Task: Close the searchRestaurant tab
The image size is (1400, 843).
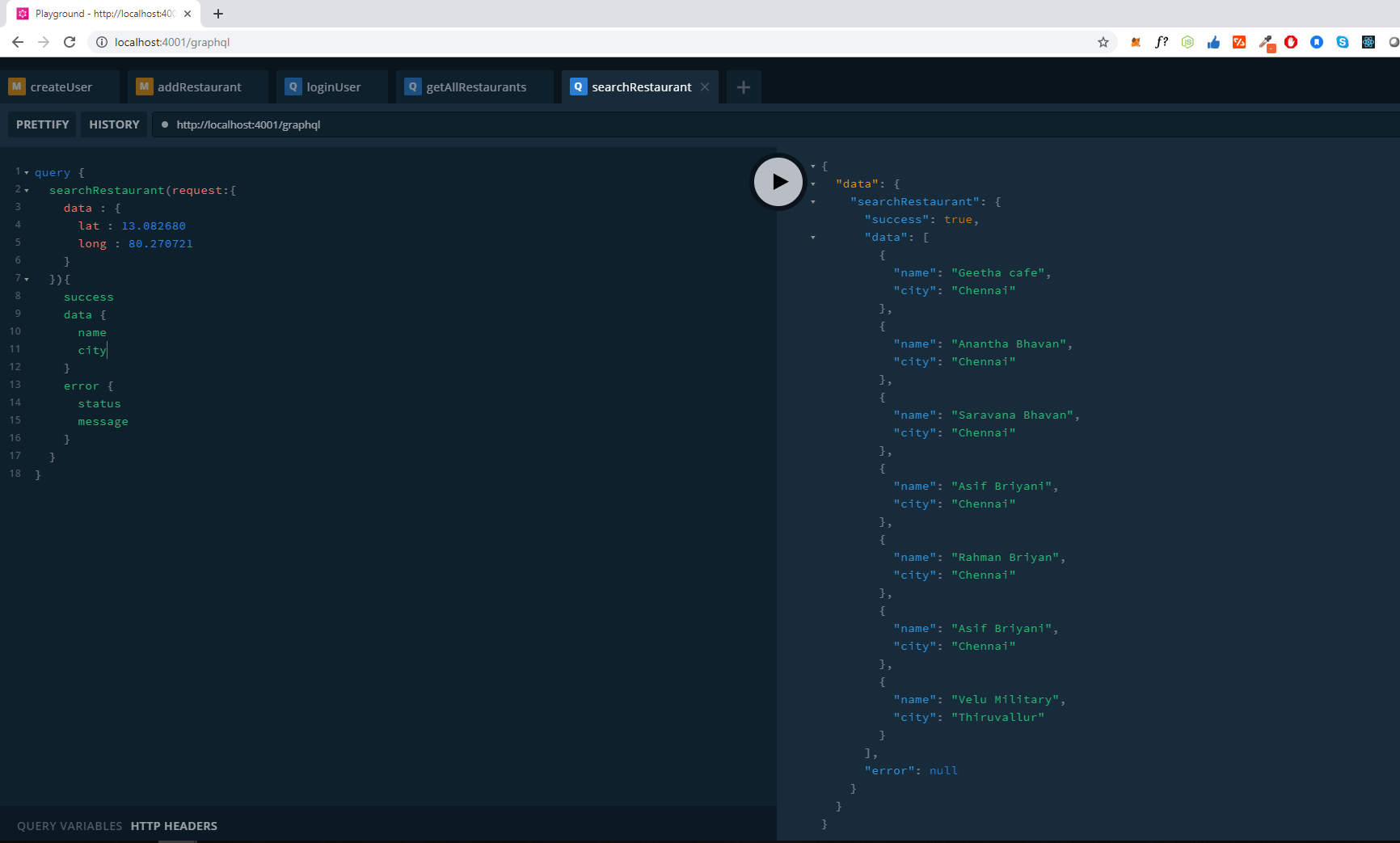Action: [x=705, y=87]
